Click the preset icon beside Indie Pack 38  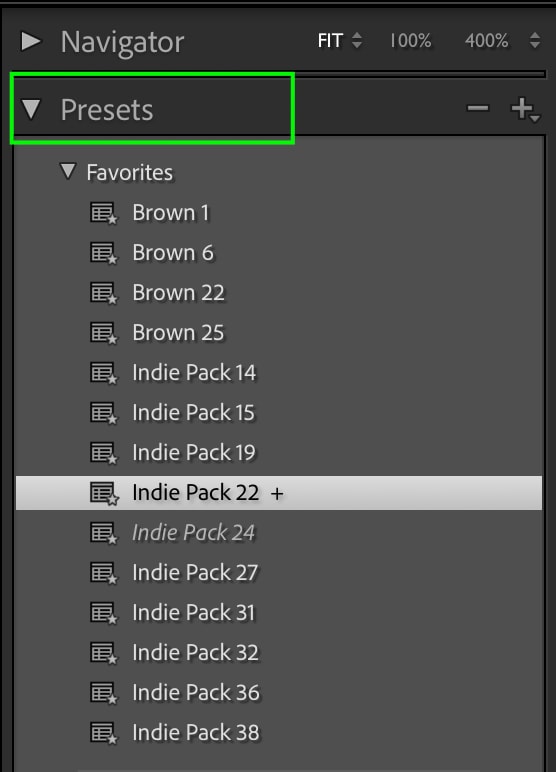[x=103, y=733]
